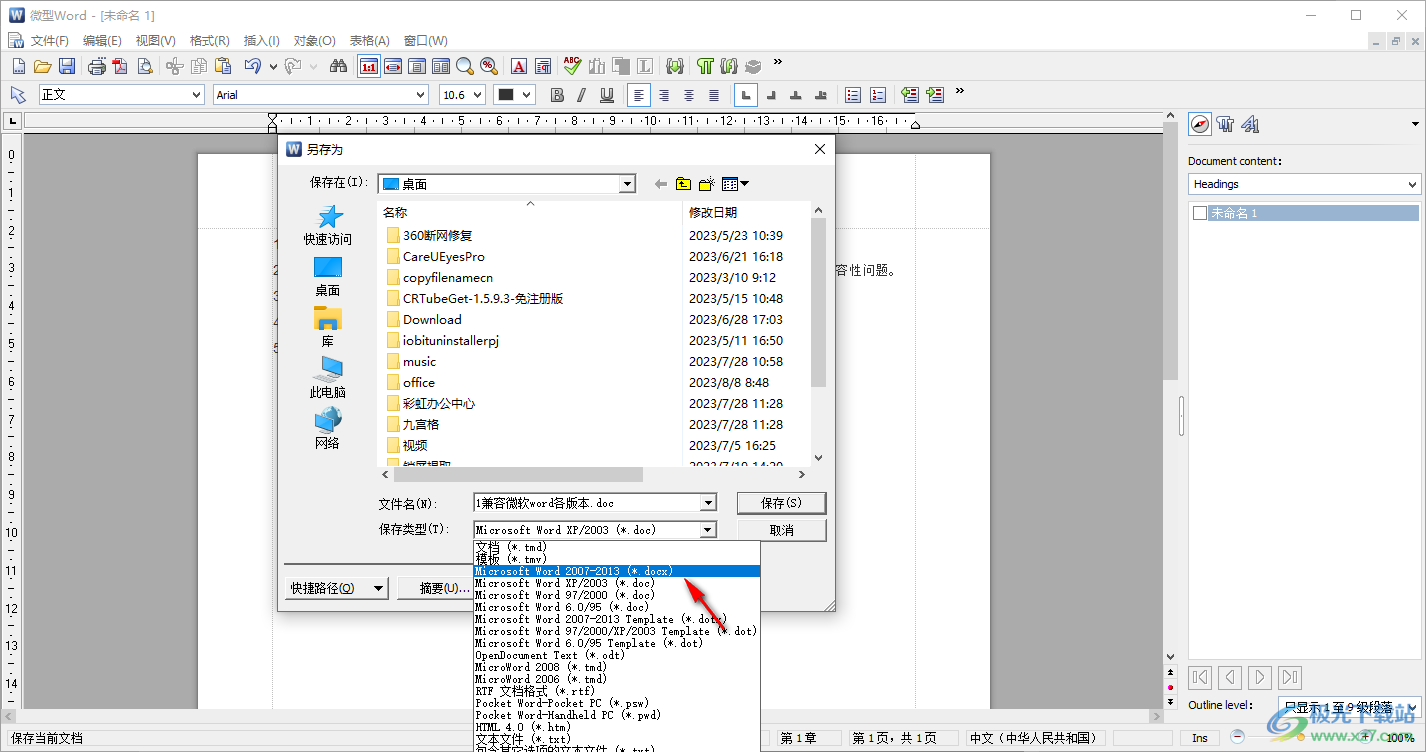
Task: Create a new document from toolbar
Action: pos(18,66)
